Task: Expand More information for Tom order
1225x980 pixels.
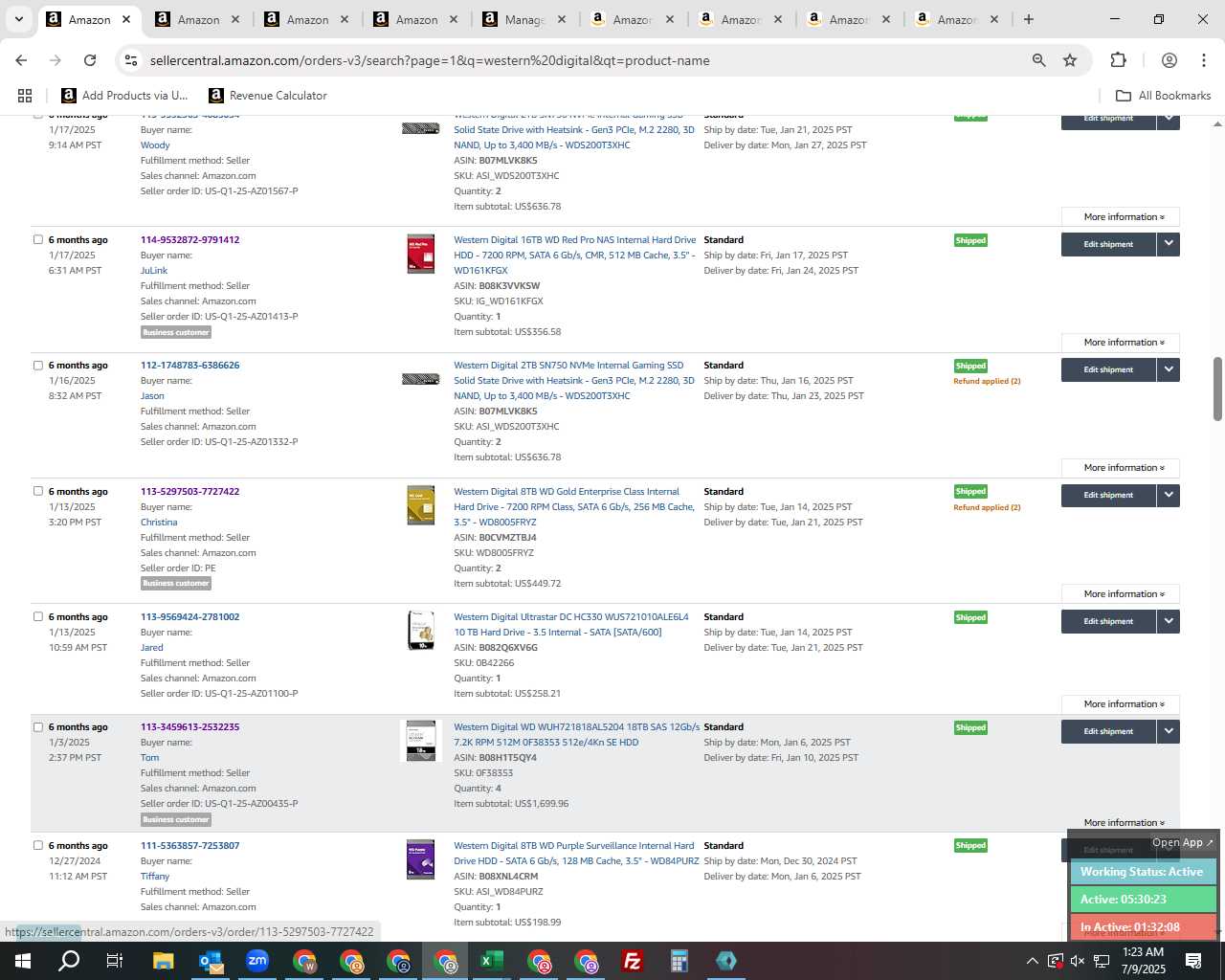Action: 1120,823
